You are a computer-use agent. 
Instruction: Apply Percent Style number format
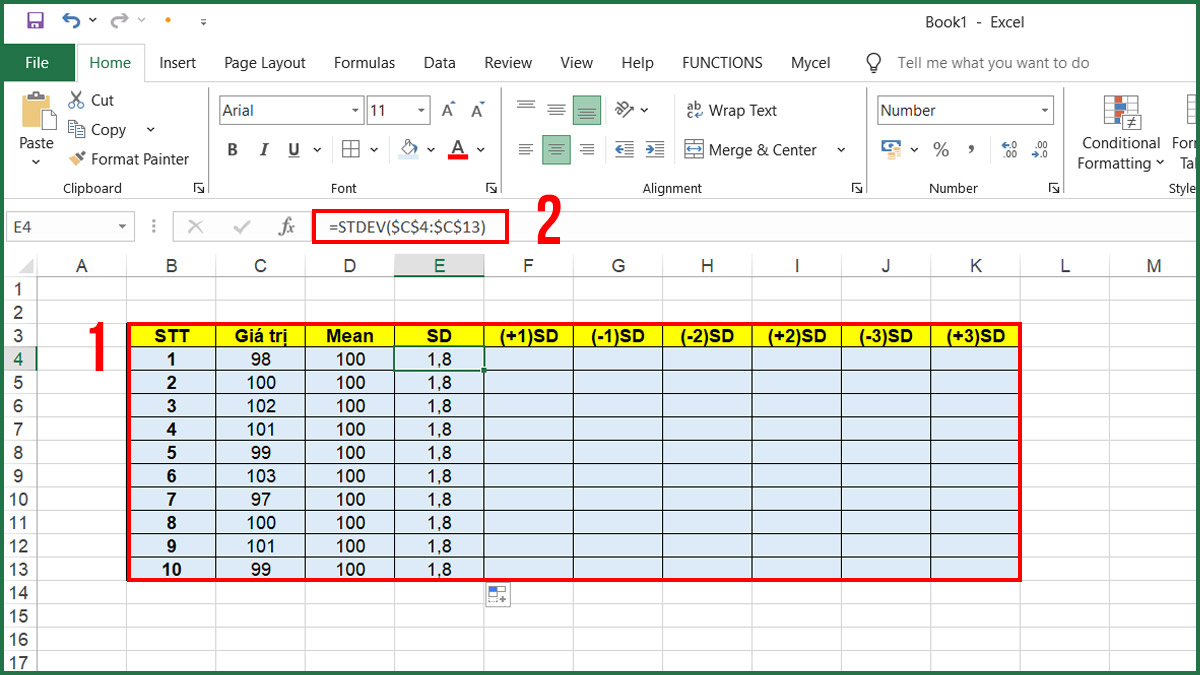(x=941, y=149)
